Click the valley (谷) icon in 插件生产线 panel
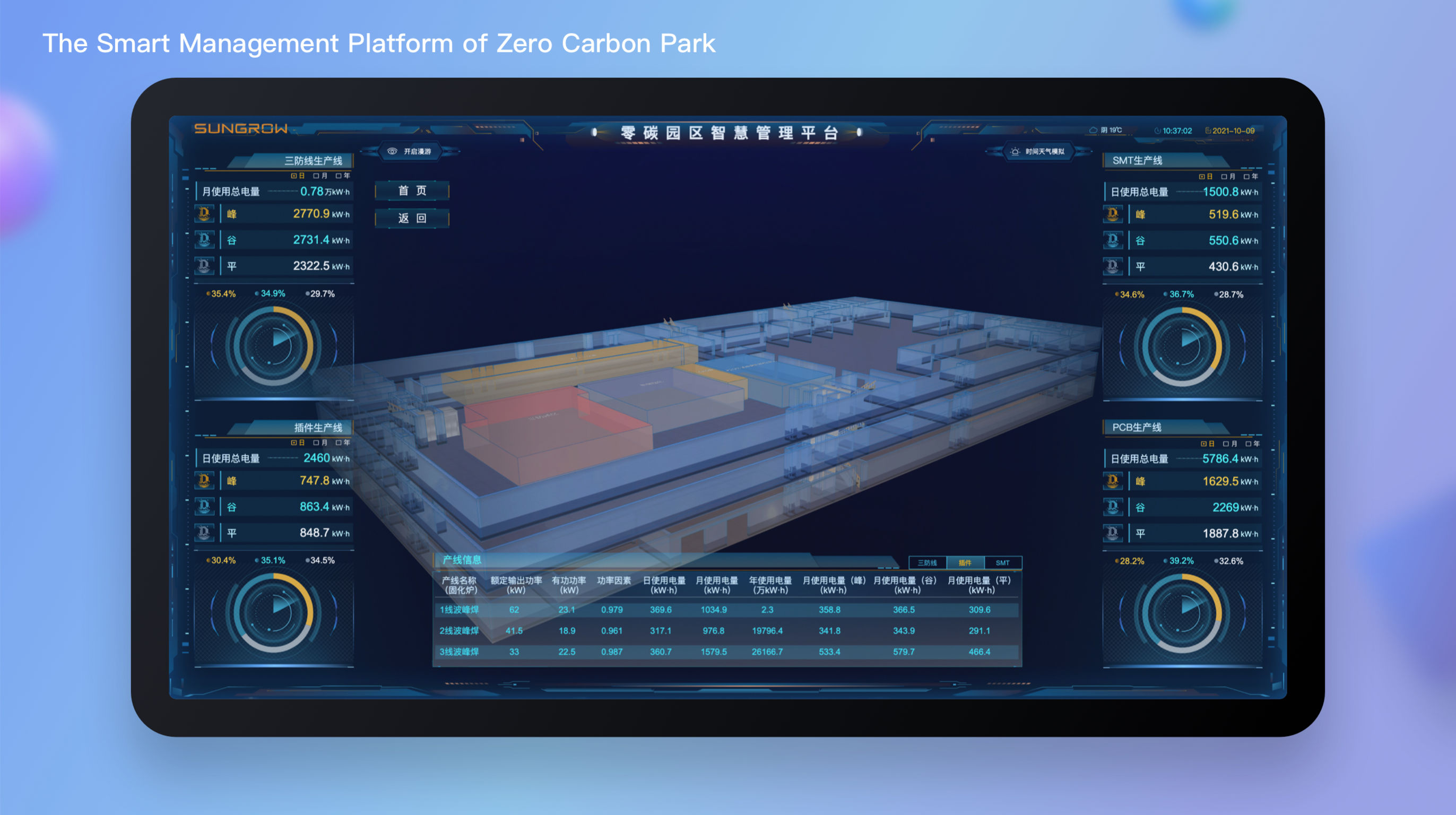Screen dimensions: 1456x815 (205, 506)
